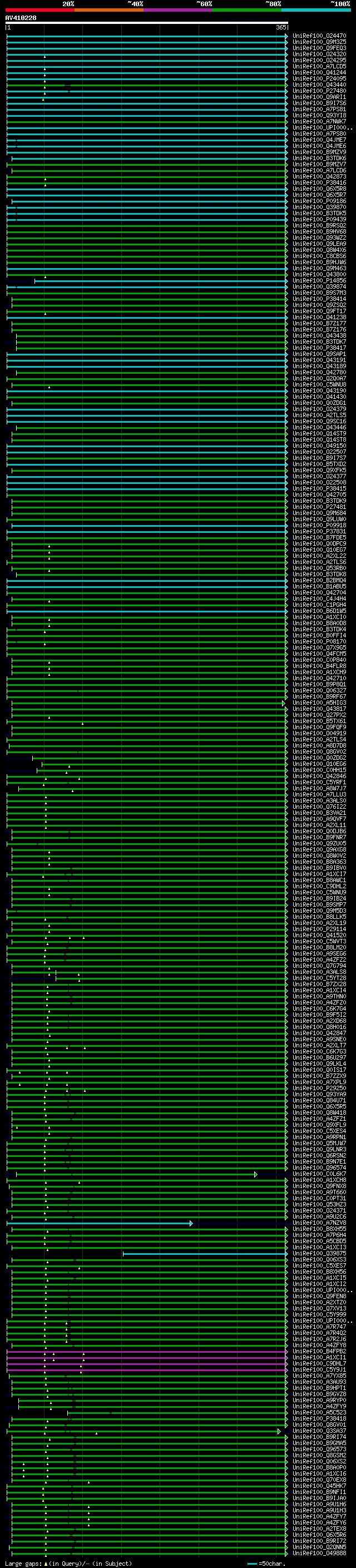Select the UniRef100_B9MZV7 label
Screen dimensions: 356x1568
click(x=319, y=164)
